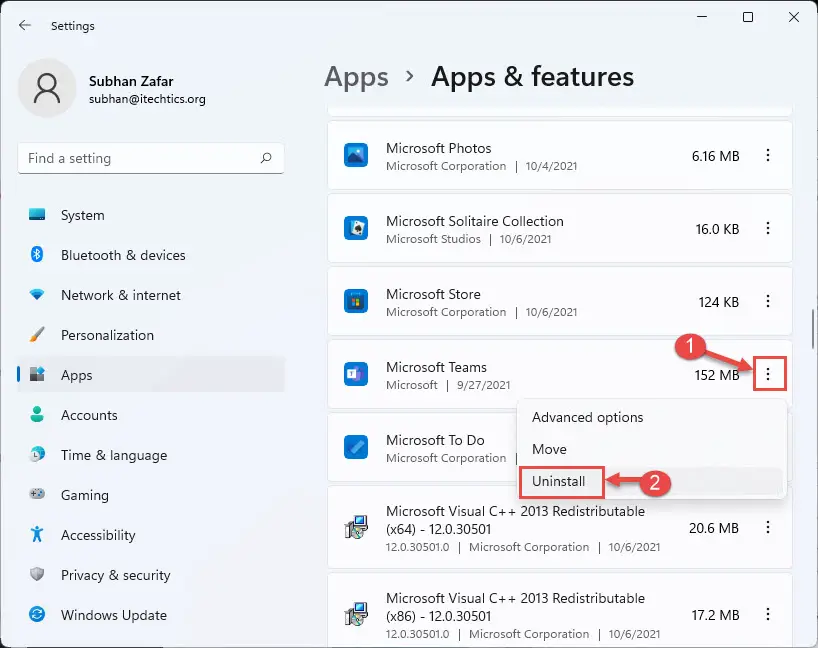
Task: Go to Bluetooth & devices settings
Action: click(151, 255)
